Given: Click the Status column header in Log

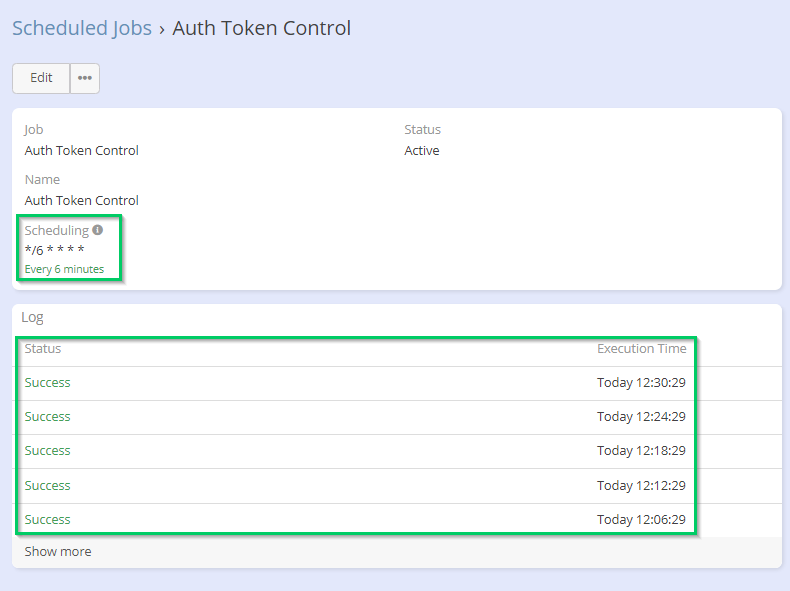Looking at the screenshot, I should tap(43, 349).
